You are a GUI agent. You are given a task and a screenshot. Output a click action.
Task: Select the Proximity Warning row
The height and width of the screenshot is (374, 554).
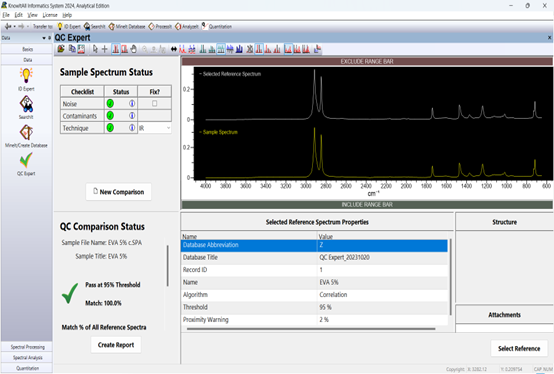(314, 320)
